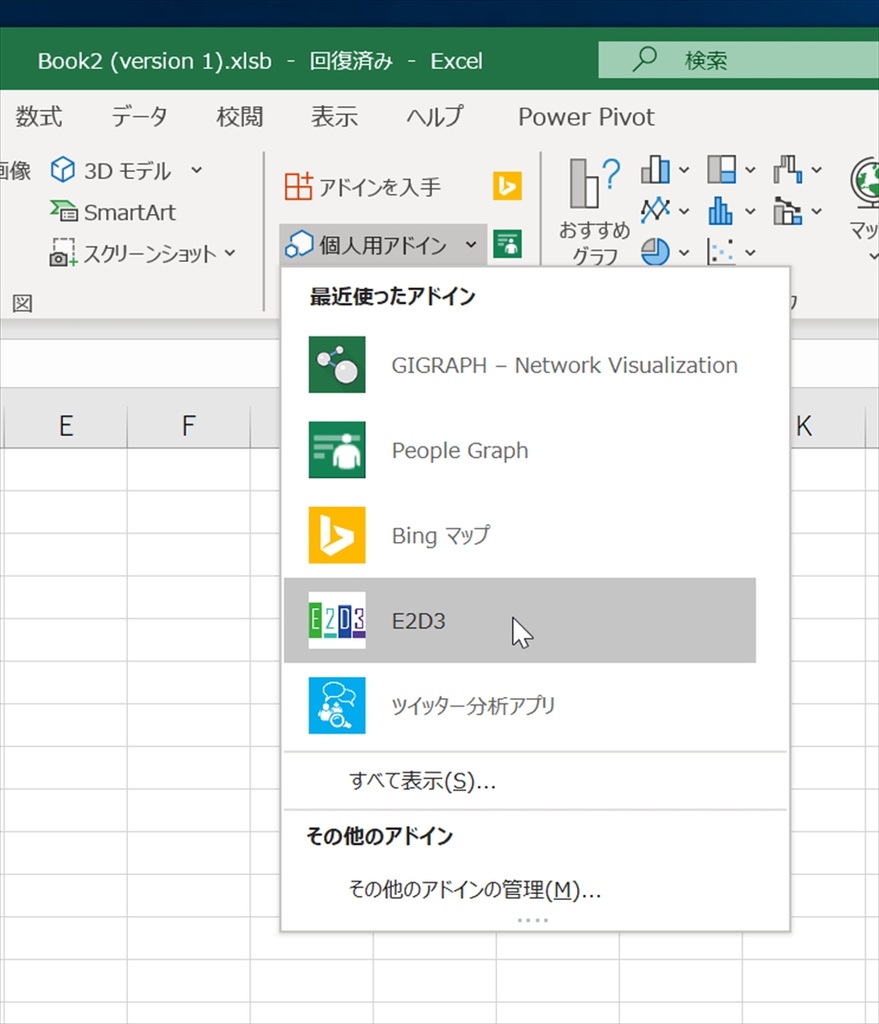Expand the waterfall chart dropdown arrow
Screen dimensions: 879x1024
pos(816,170)
